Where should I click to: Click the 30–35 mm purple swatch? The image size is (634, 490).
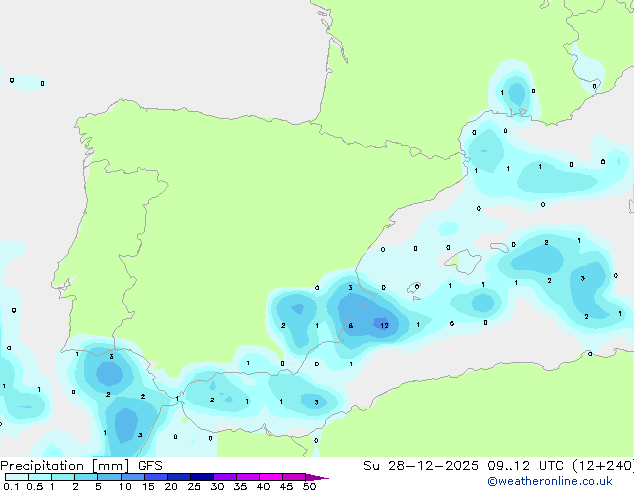224,477
